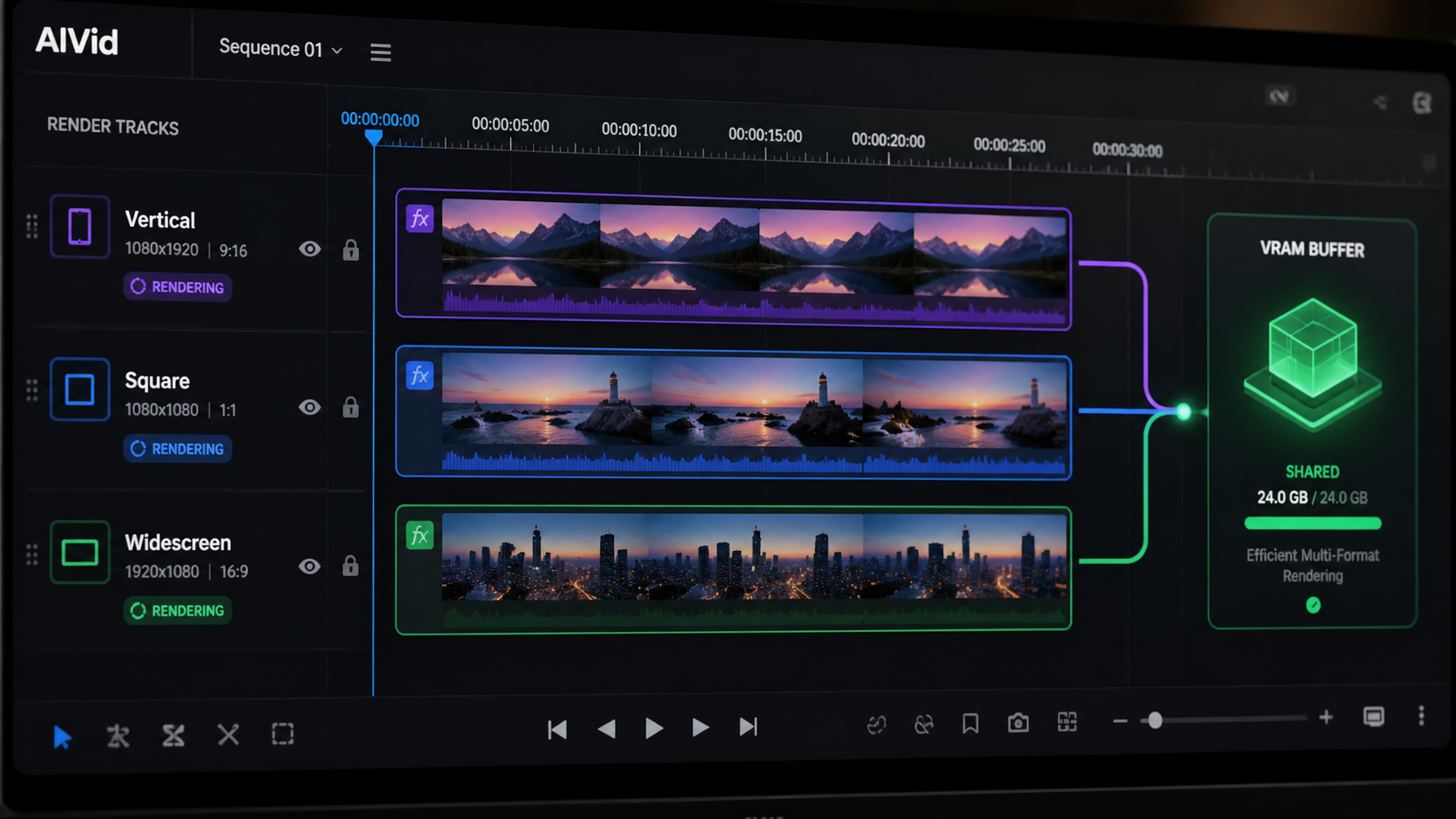Image resolution: width=1456 pixels, height=819 pixels.
Task: Select the lighthouse clip on Square track
Action: coord(733,414)
